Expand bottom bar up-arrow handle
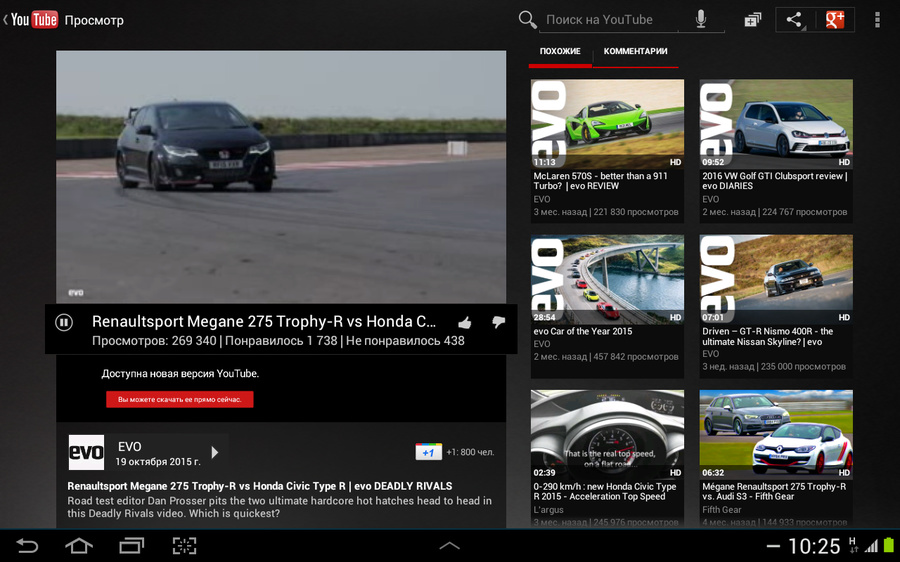Image resolution: width=900 pixels, height=562 pixels. point(449,546)
